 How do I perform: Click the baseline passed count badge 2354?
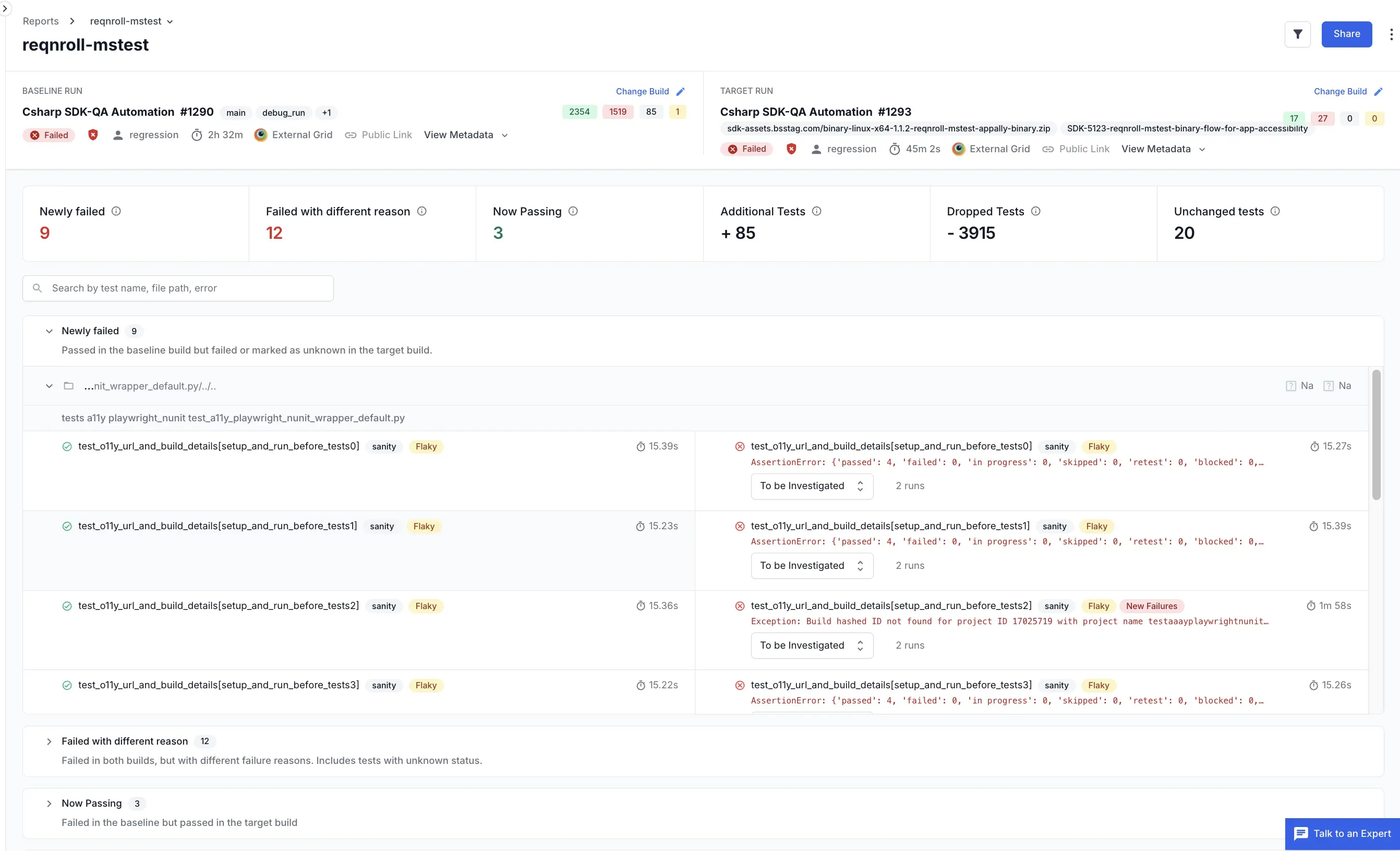point(579,112)
